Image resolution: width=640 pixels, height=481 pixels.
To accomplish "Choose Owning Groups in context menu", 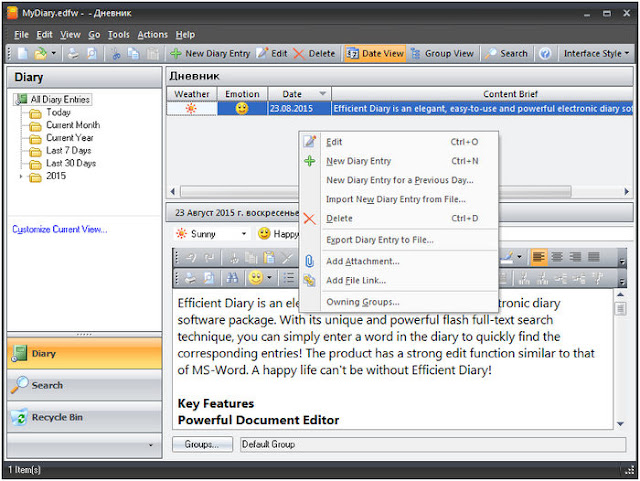I will click(399, 302).
